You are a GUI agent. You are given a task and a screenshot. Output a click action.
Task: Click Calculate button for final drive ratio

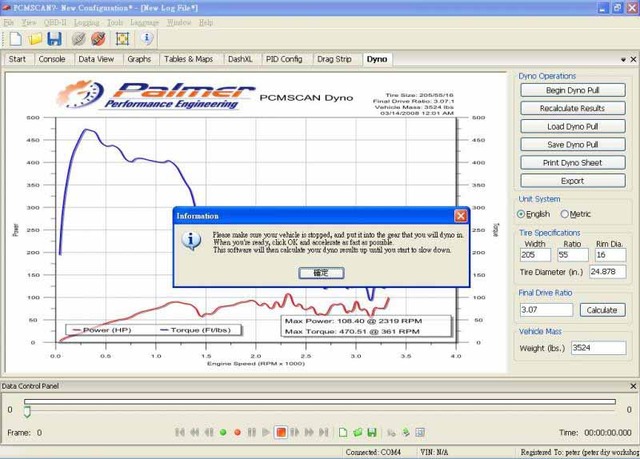pyautogui.click(x=601, y=310)
